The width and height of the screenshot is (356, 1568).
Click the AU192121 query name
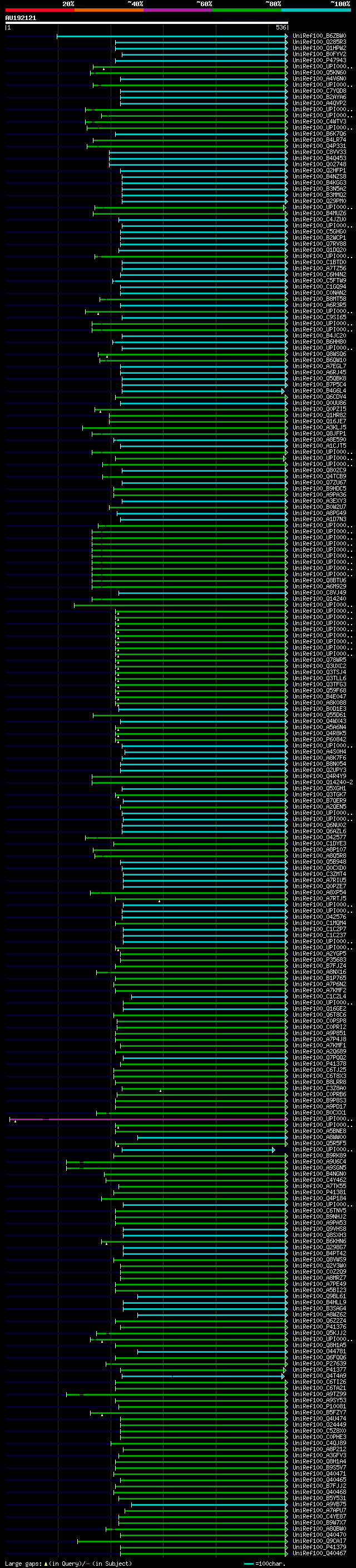tap(21, 18)
